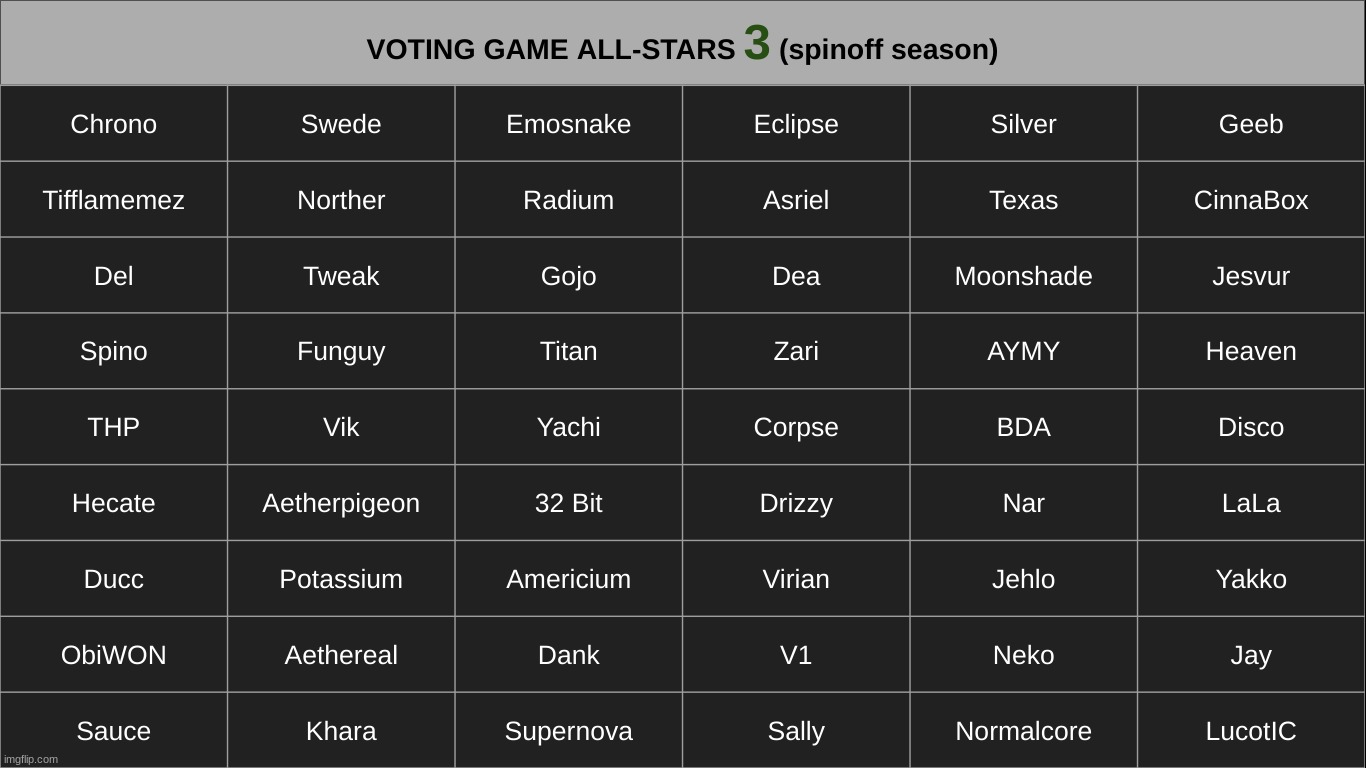Select the Chrono cell

pos(114,124)
